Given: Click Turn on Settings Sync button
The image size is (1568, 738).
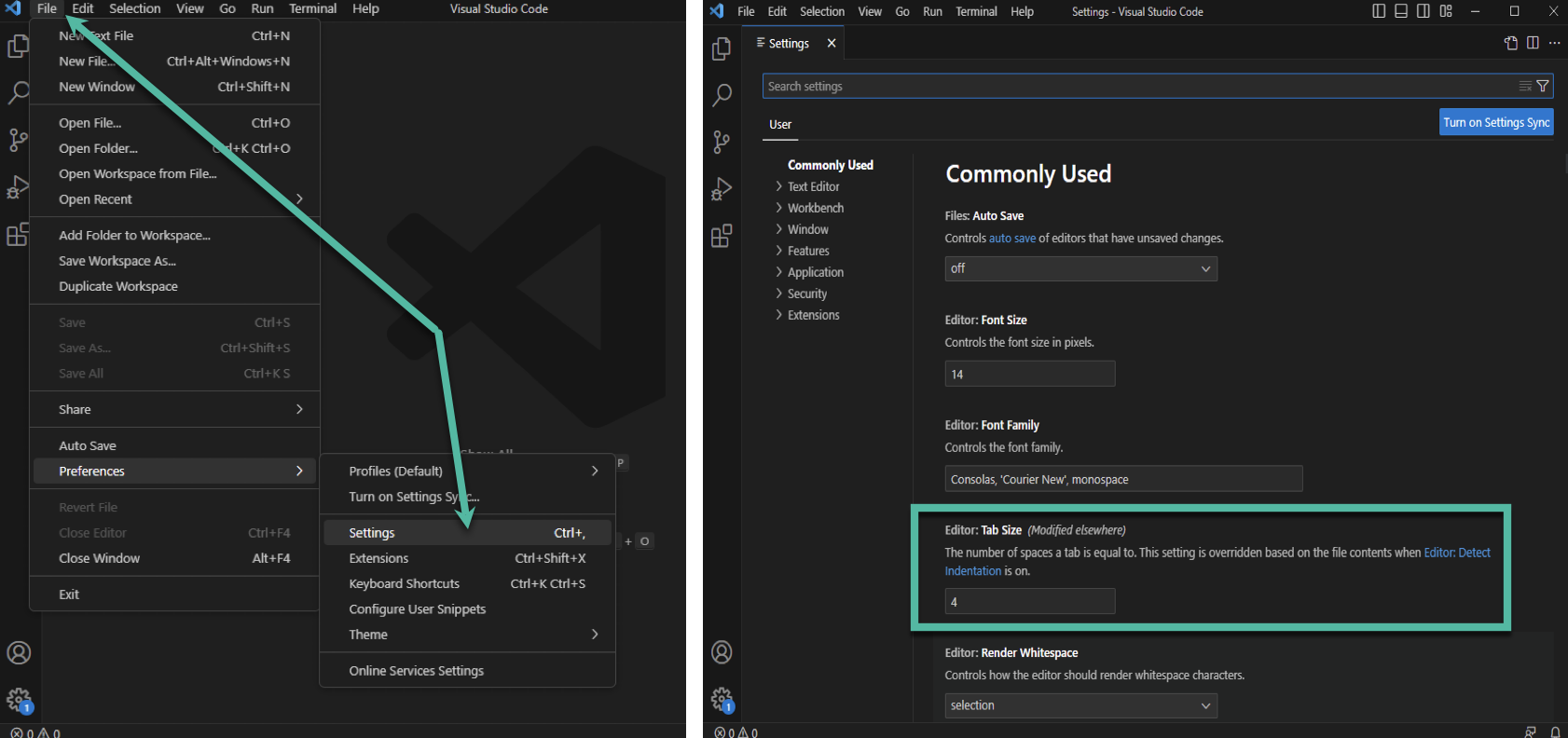Looking at the screenshot, I should click(1496, 122).
